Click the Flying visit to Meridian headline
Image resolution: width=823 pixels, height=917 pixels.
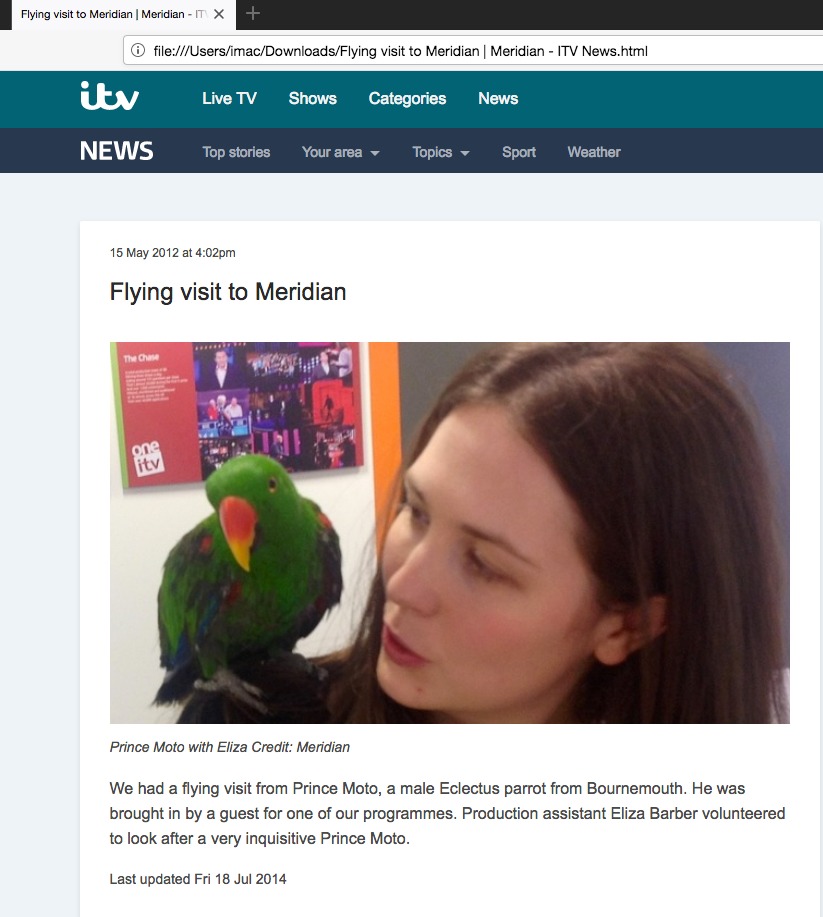(x=228, y=292)
